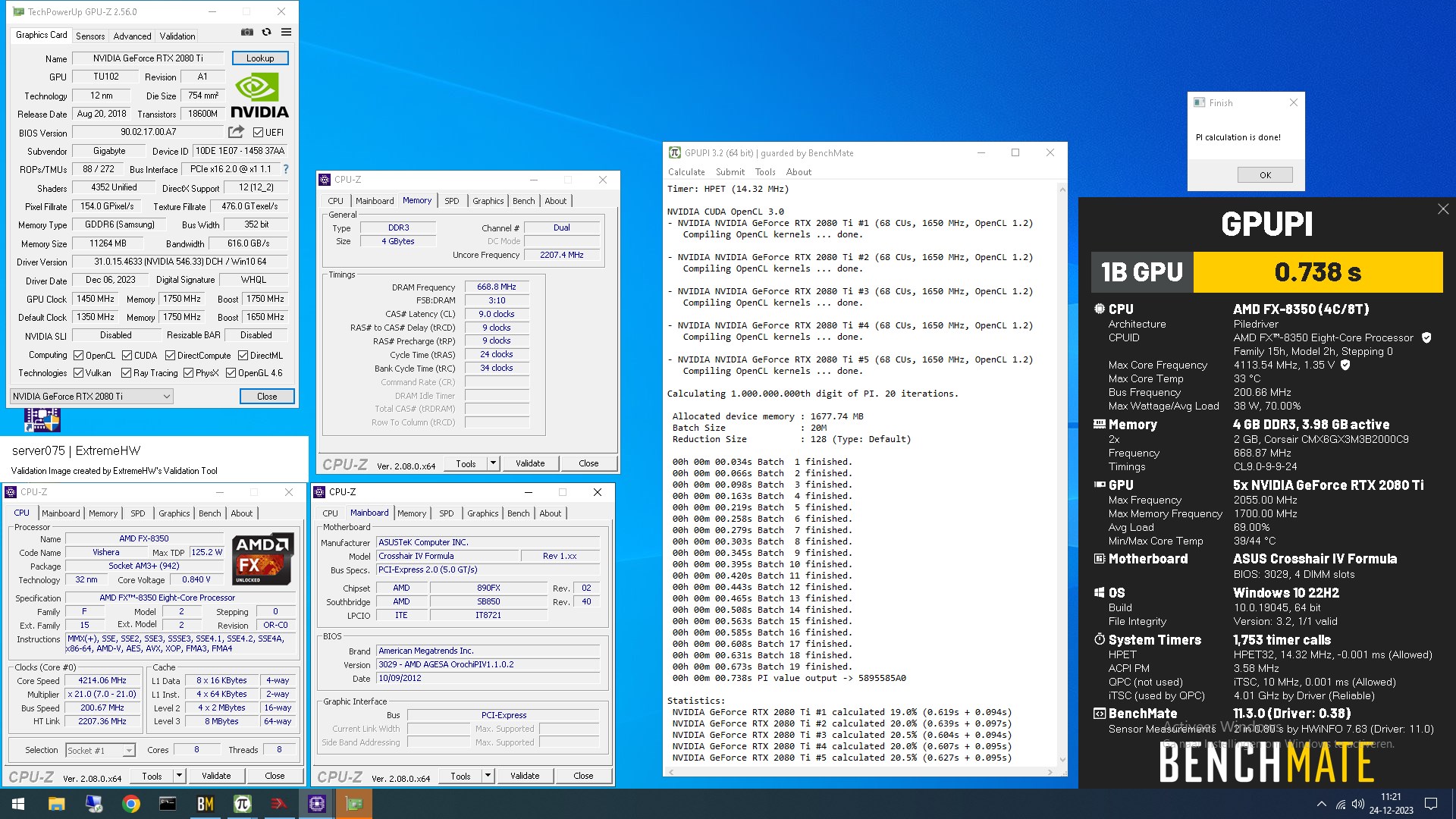Toggle the OpenGL 4.6 checkbox
This screenshot has height=819, width=1456.
pyautogui.click(x=231, y=373)
